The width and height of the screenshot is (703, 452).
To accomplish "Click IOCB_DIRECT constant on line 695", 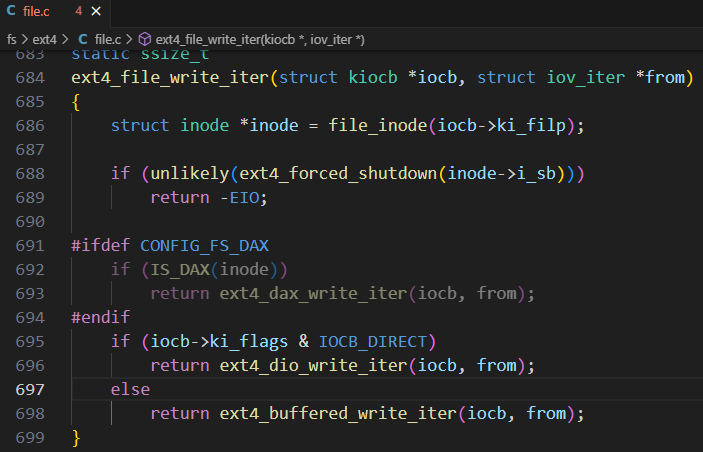I will click(373, 342).
